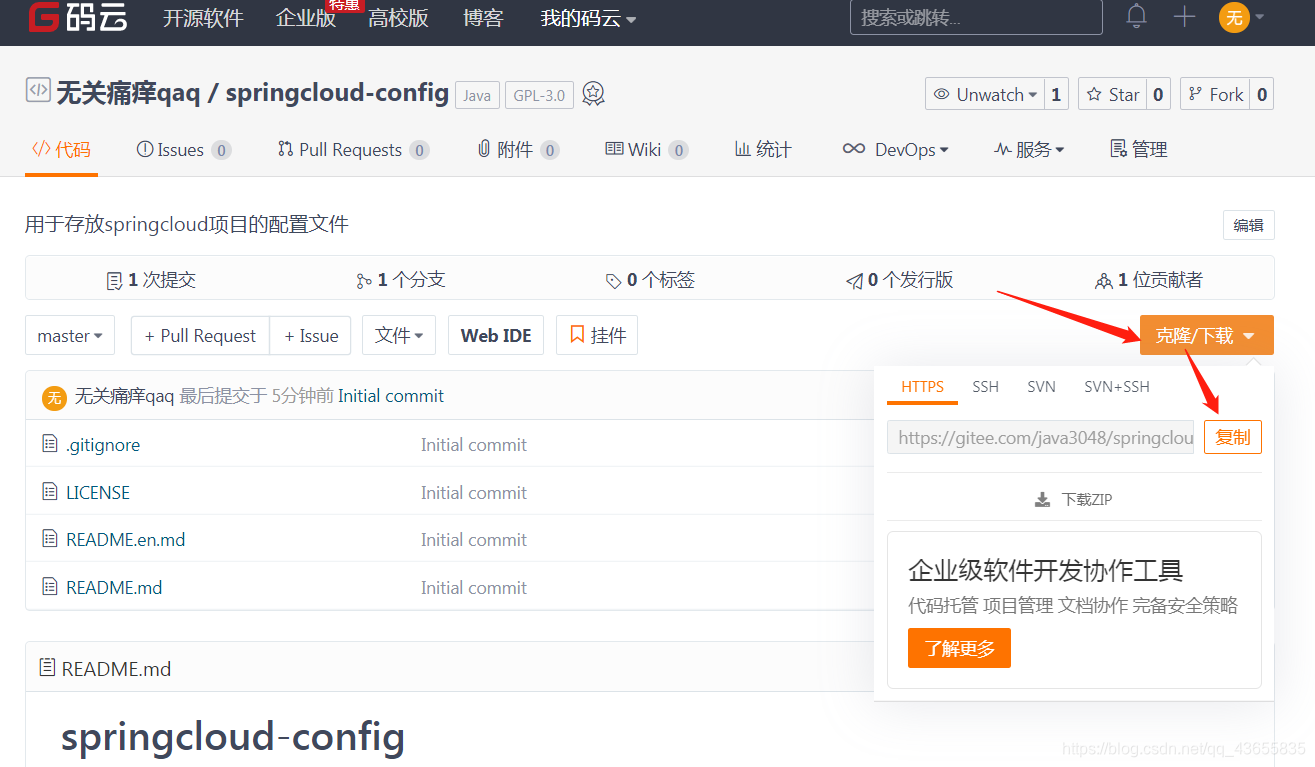Expand the 文件 dropdown

(399, 336)
